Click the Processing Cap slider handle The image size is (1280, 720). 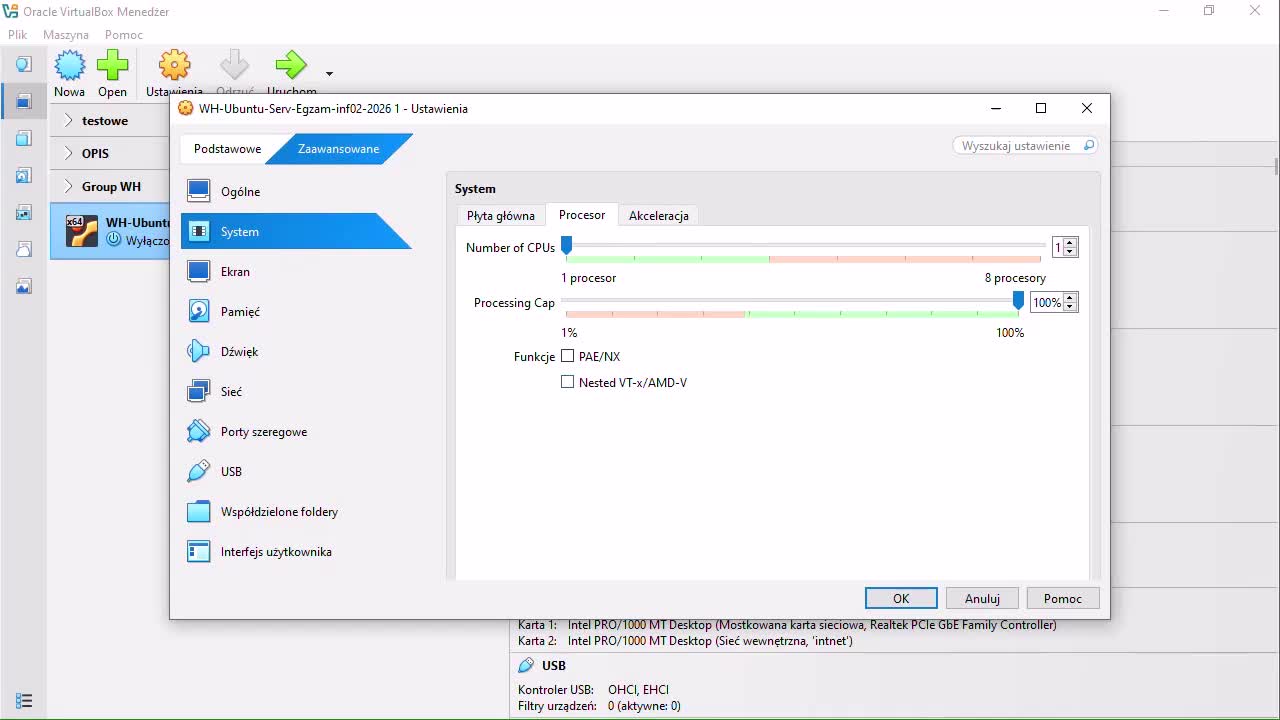pos(1018,300)
